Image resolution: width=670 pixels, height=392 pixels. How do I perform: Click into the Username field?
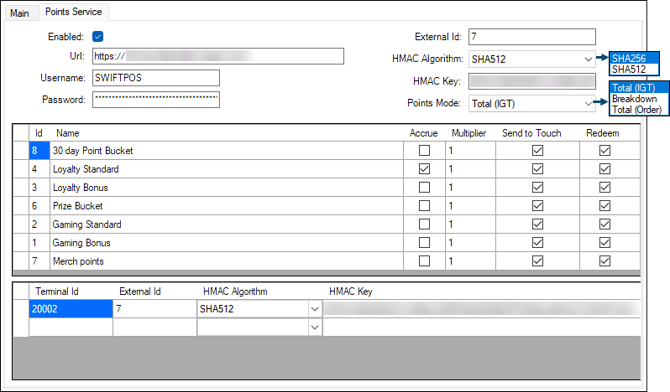click(x=156, y=78)
